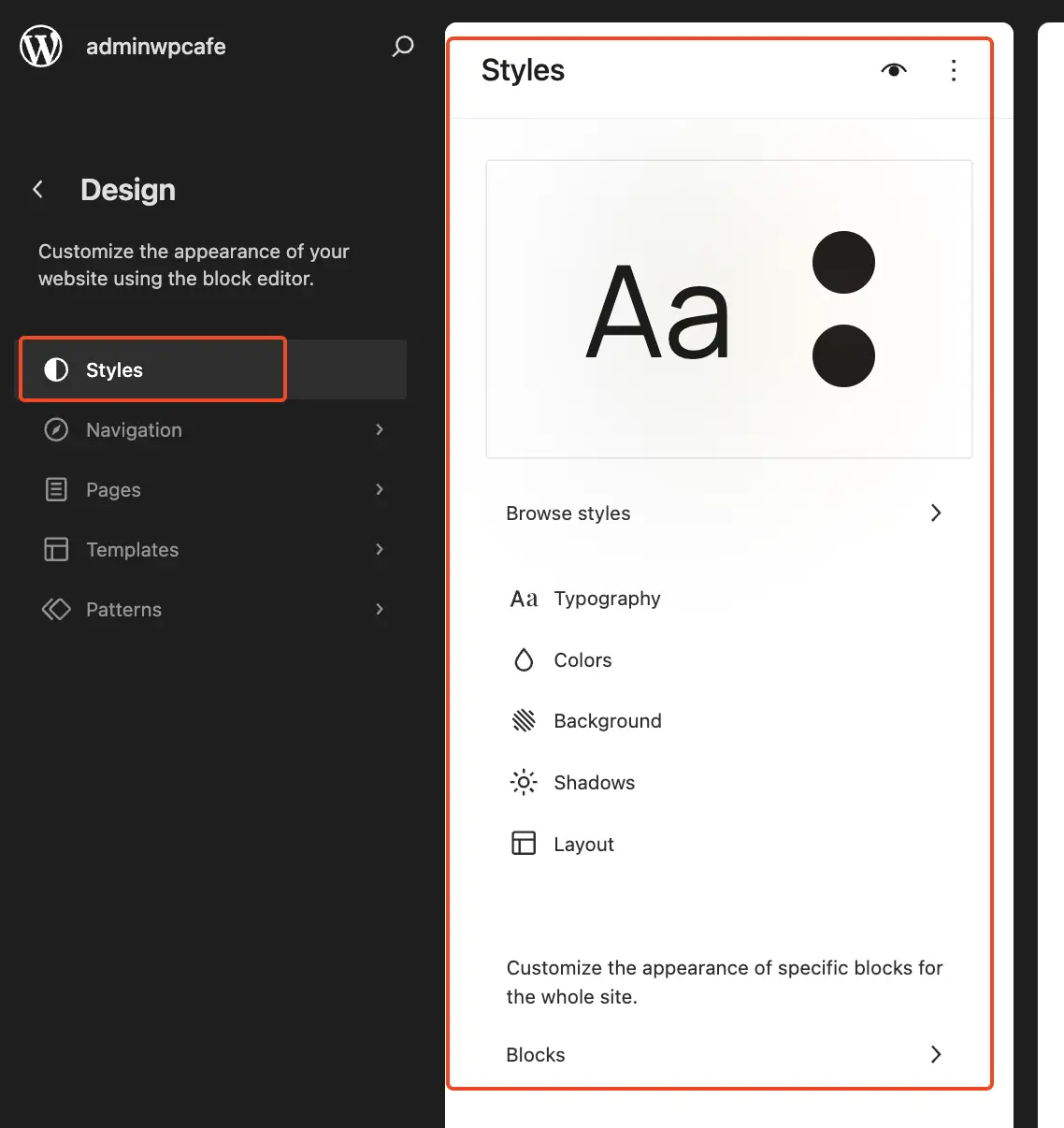This screenshot has width=1064, height=1128.
Task: Open the Typography settings via its Aa icon
Action: point(524,598)
